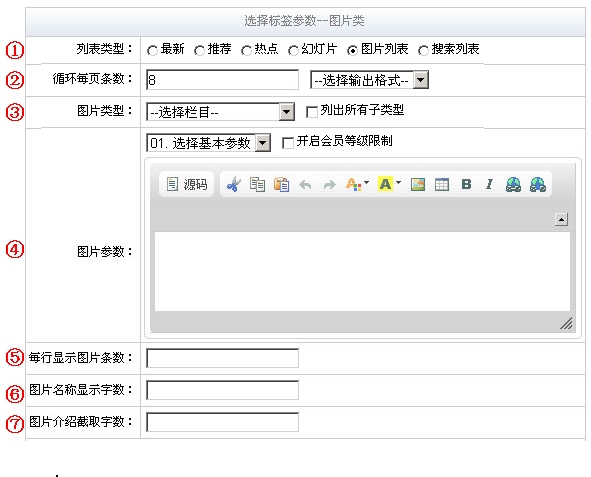This screenshot has width=591, height=477.
Task: Select the 推荐 radio button
Action: [199, 50]
